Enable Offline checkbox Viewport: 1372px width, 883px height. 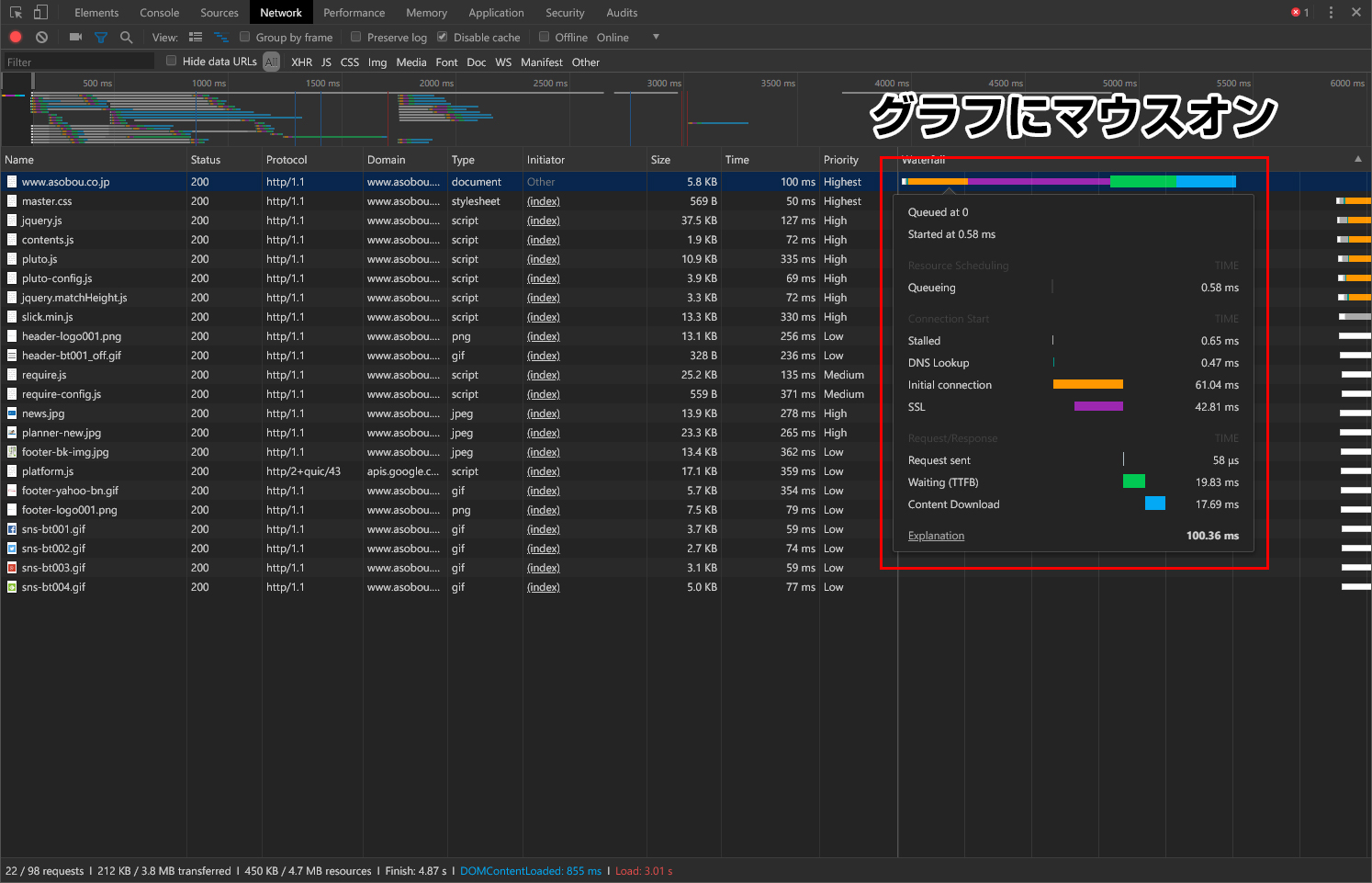(x=545, y=37)
